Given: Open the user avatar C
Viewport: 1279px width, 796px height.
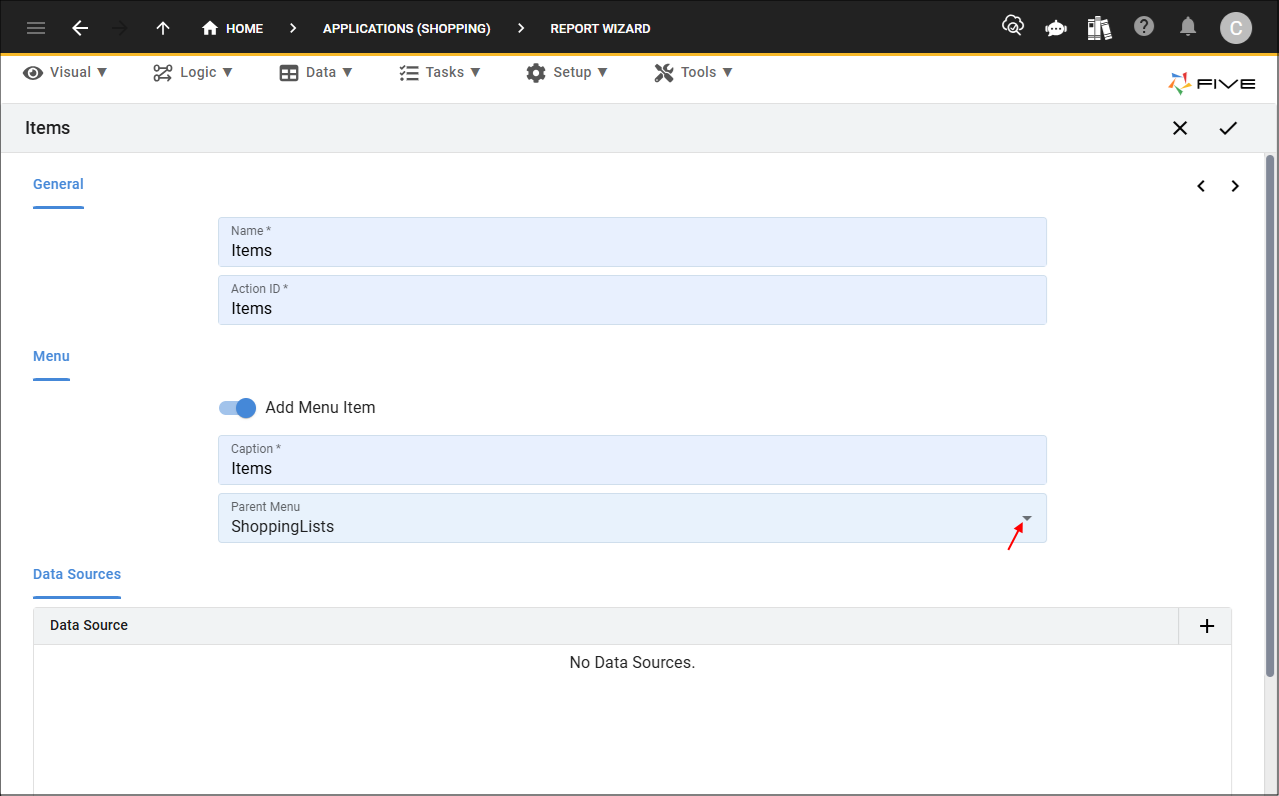Looking at the screenshot, I should (1236, 28).
